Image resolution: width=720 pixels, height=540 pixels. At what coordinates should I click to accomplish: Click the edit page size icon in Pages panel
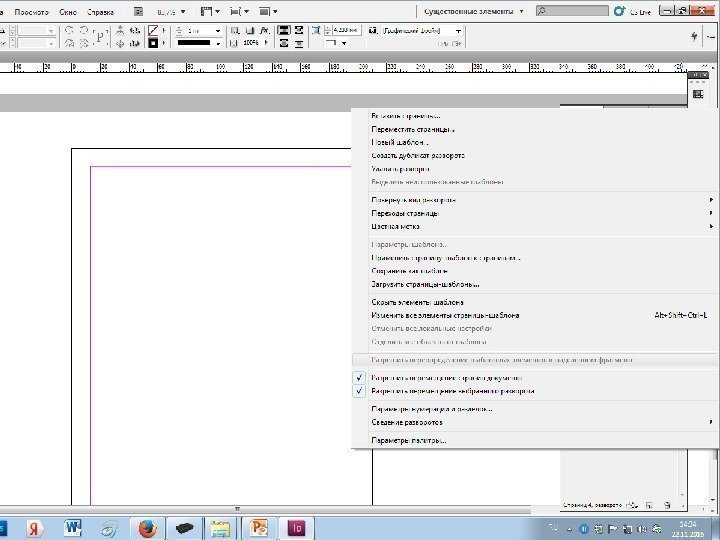click(x=632, y=505)
